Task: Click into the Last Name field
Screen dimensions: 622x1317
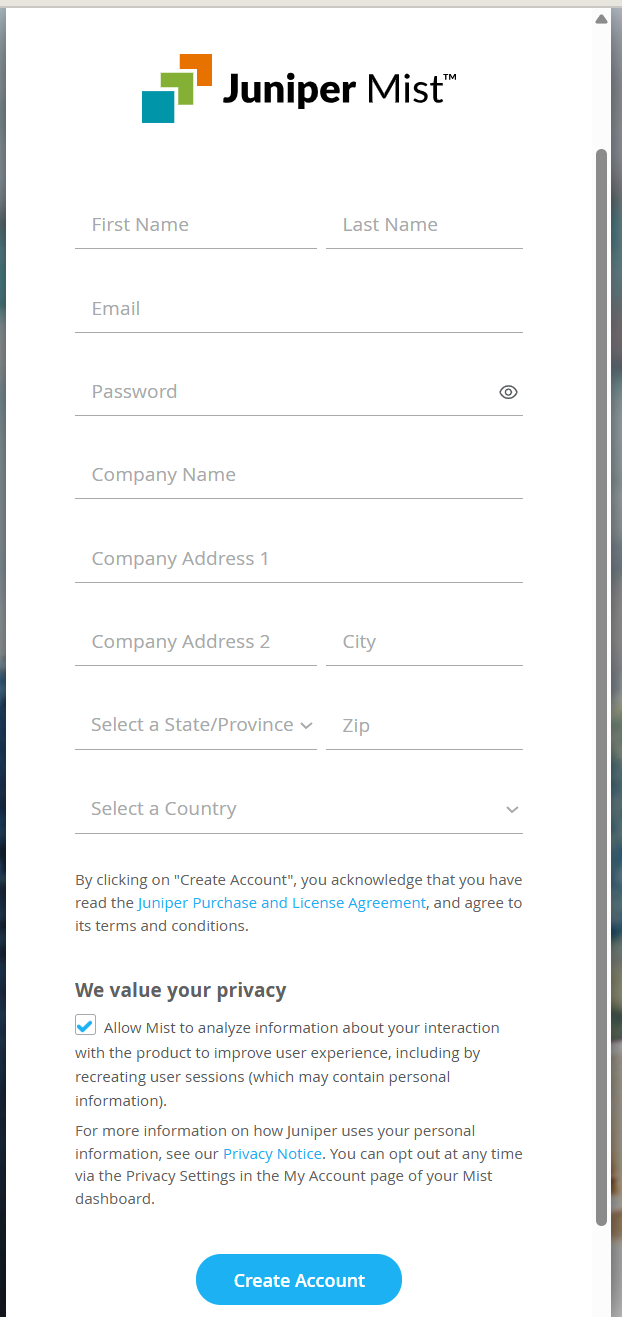Action: [424, 225]
